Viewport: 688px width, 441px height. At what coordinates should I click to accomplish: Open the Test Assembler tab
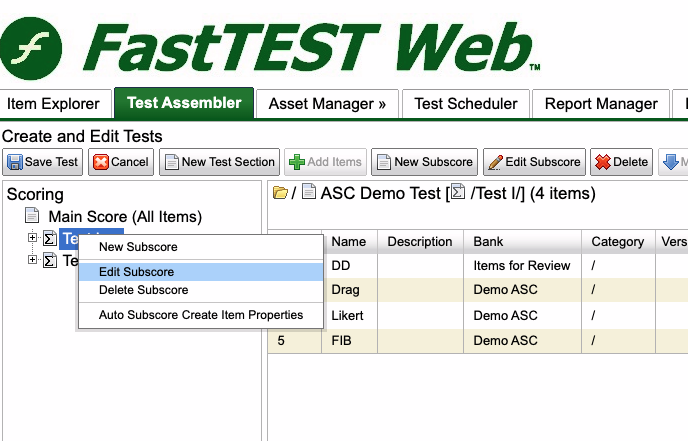184,103
